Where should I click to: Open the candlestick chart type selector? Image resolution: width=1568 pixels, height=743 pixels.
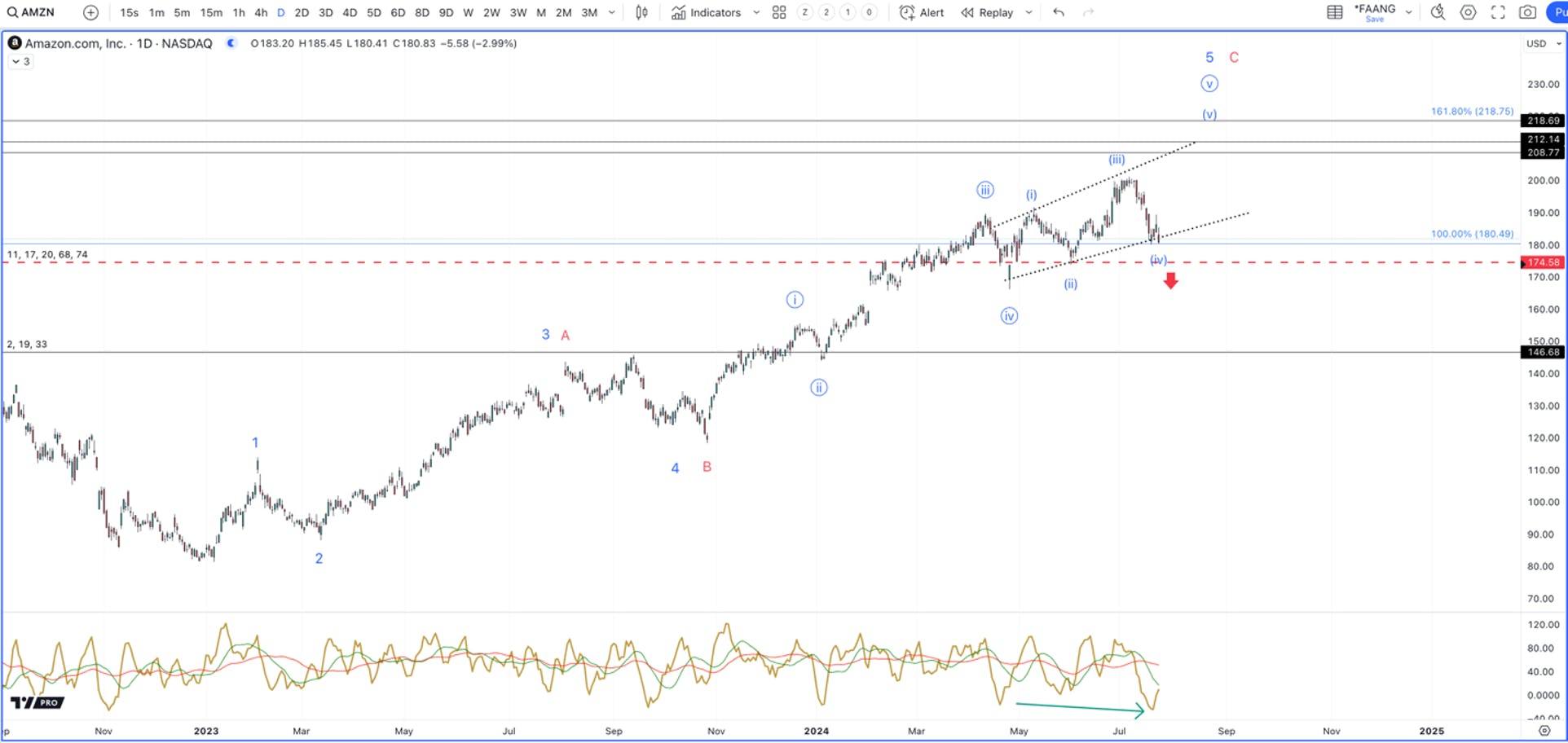coord(641,12)
